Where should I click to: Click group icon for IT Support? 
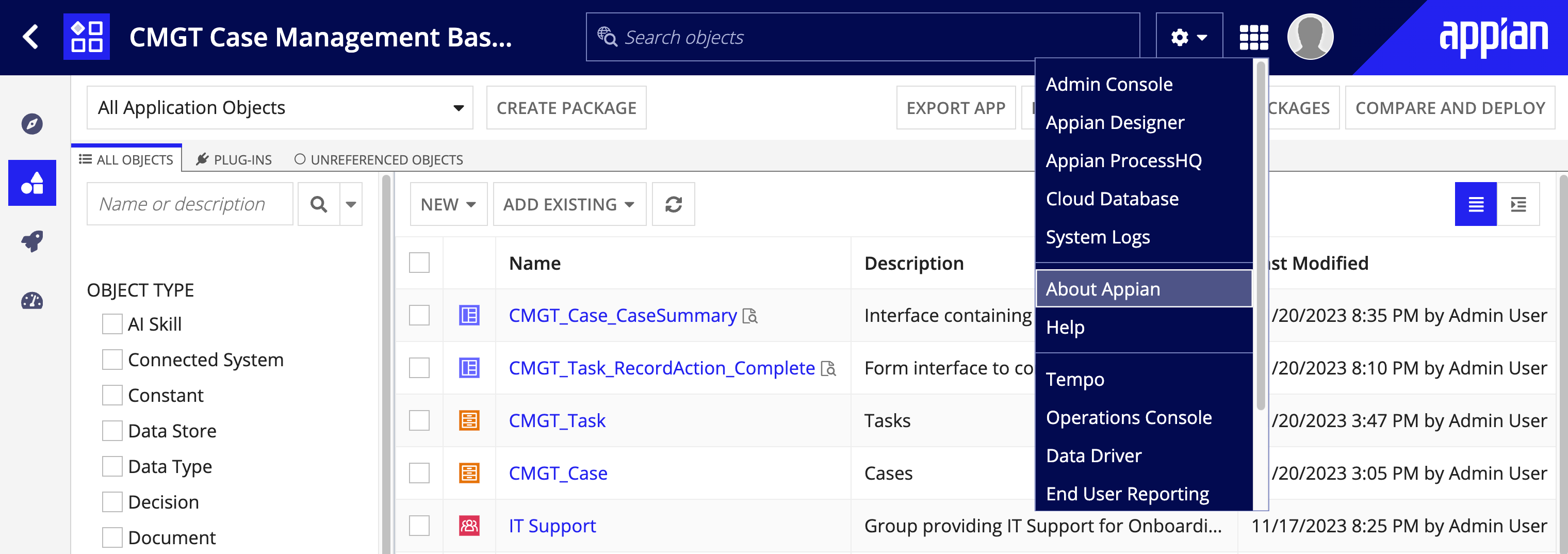pos(469,526)
